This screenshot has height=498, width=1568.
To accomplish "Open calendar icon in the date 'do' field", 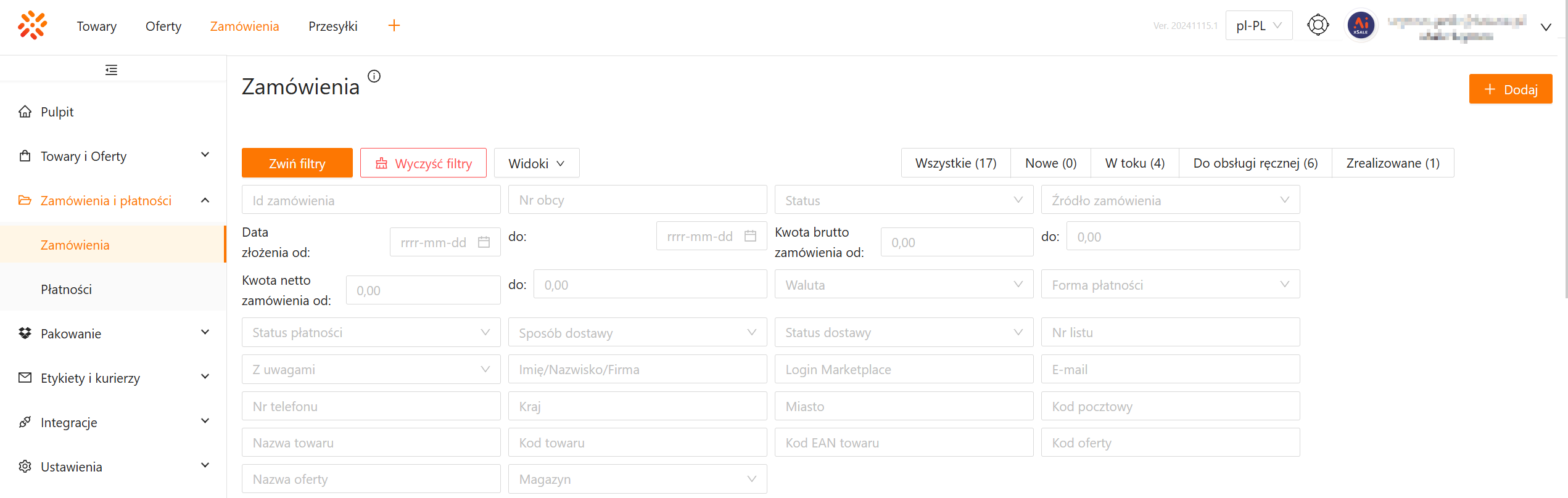I will [x=750, y=236].
